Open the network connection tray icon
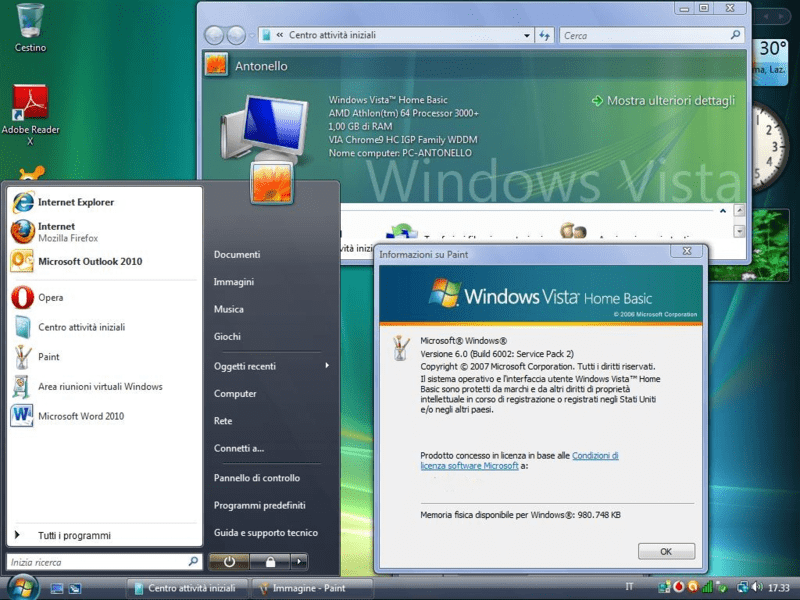800x600 pixels. tap(742, 588)
